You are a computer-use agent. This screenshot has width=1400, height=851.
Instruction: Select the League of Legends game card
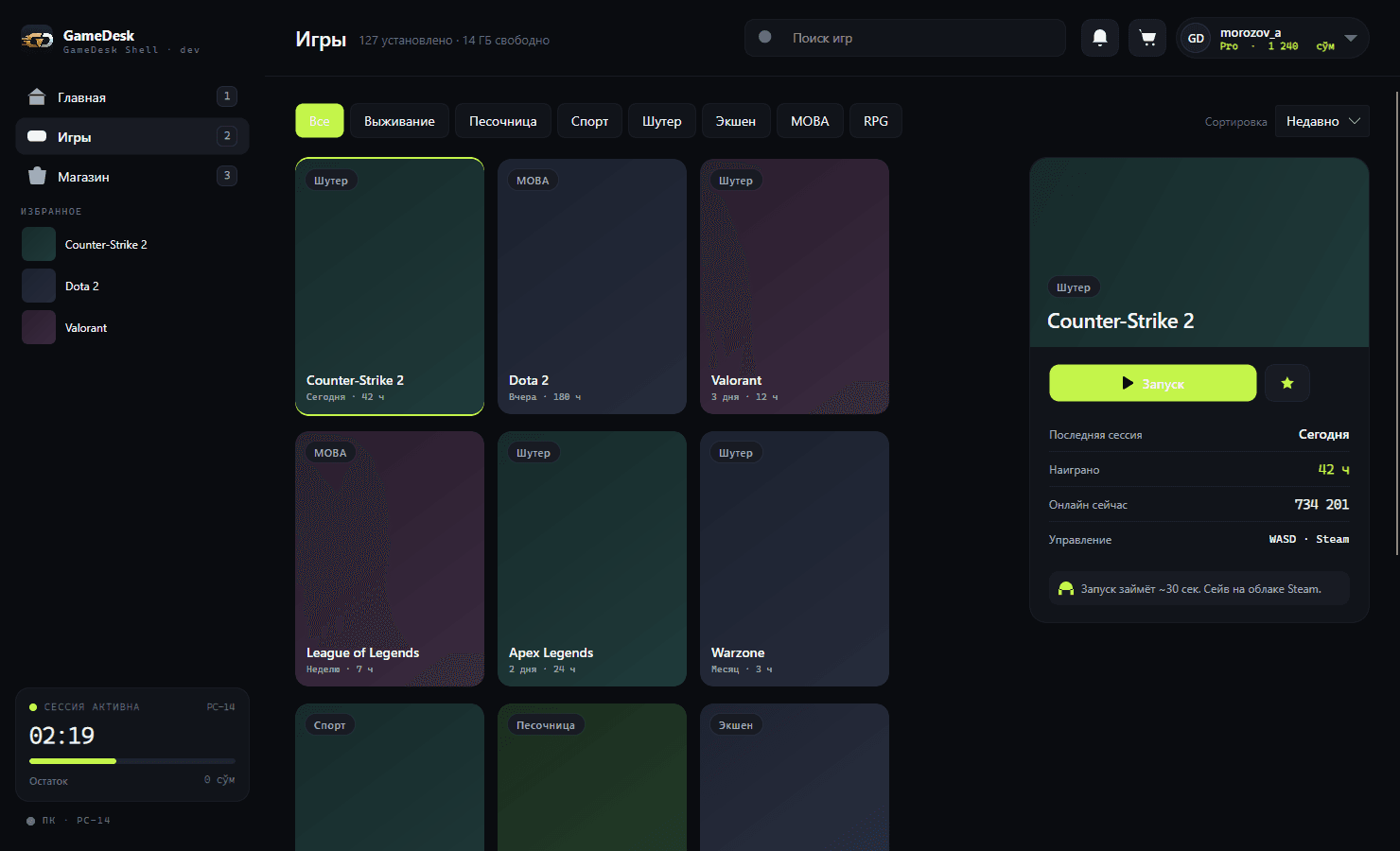click(390, 559)
